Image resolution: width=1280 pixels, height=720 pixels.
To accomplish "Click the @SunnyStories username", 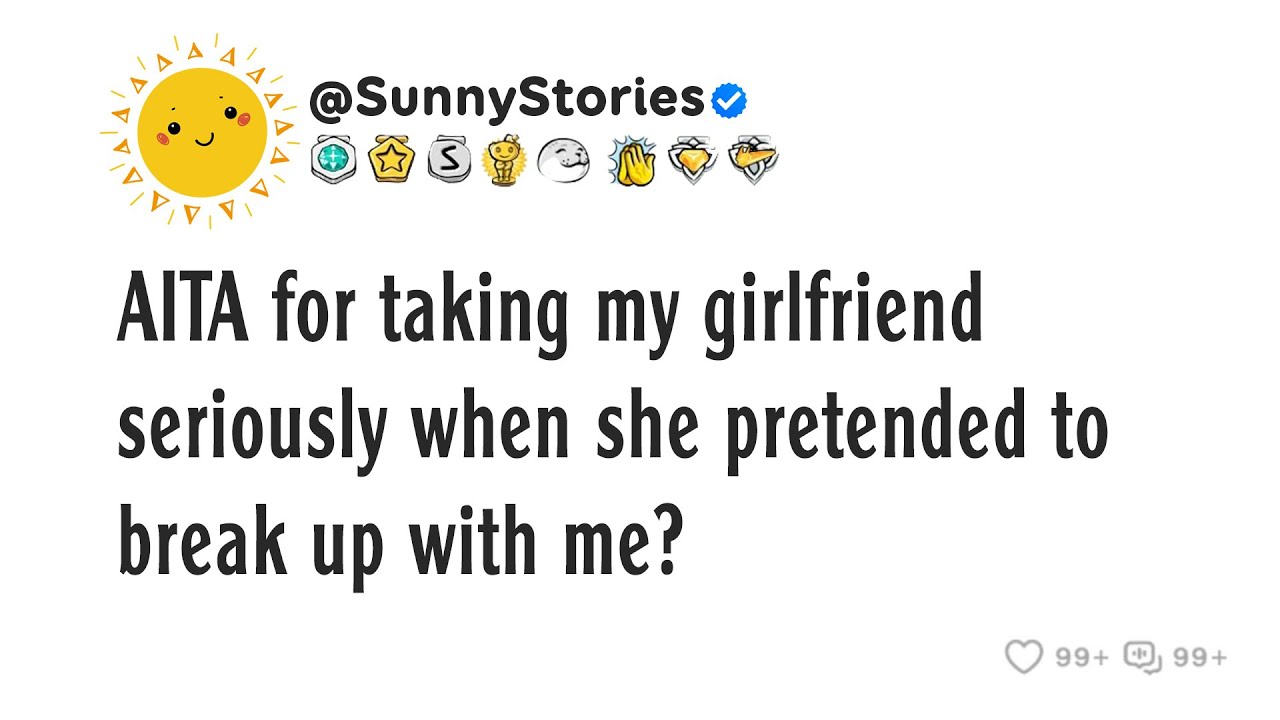I will click(x=507, y=98).
